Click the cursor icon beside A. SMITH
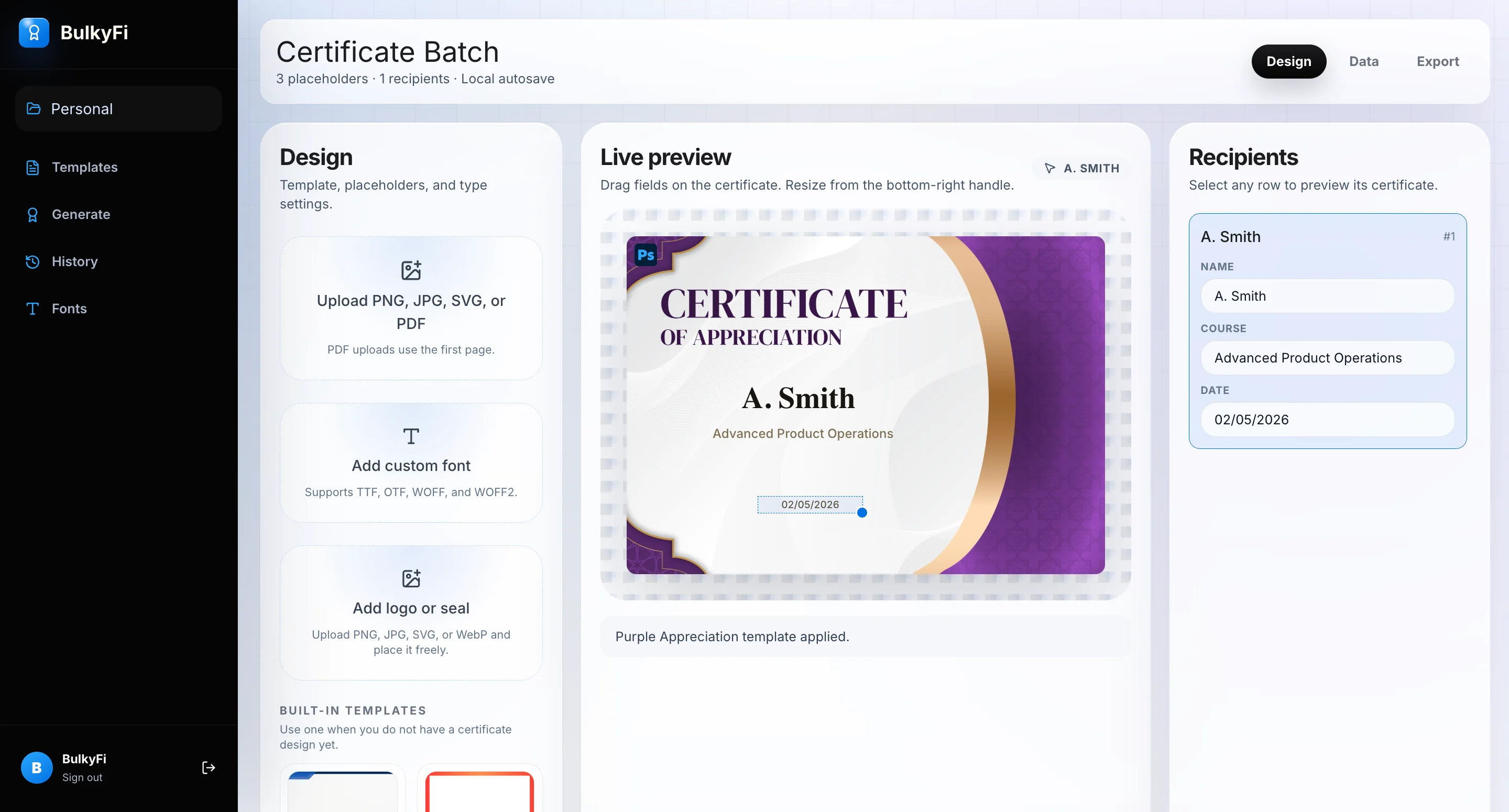Screen dimensions: 1509x812 (1049, 169)
